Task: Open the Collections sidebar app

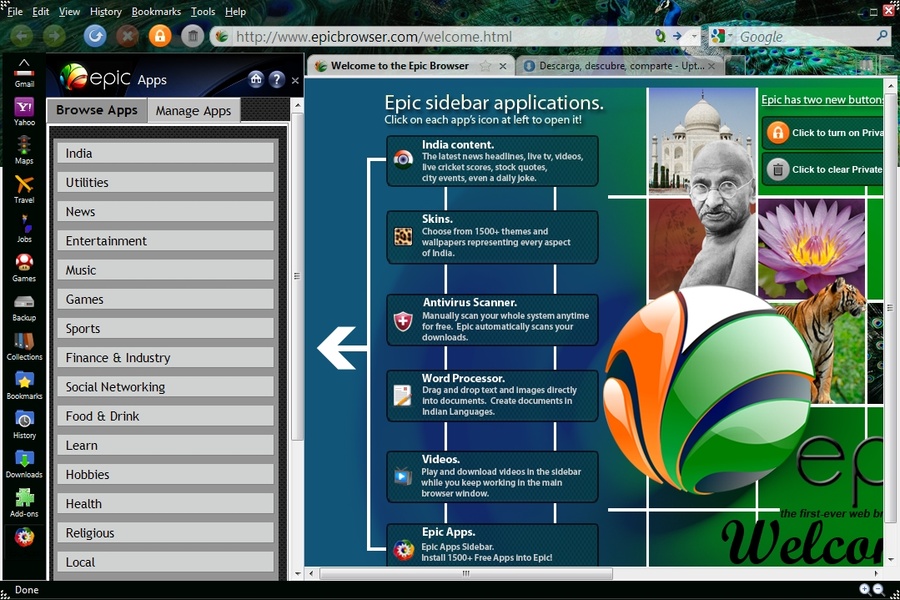Action: (24, 340)
